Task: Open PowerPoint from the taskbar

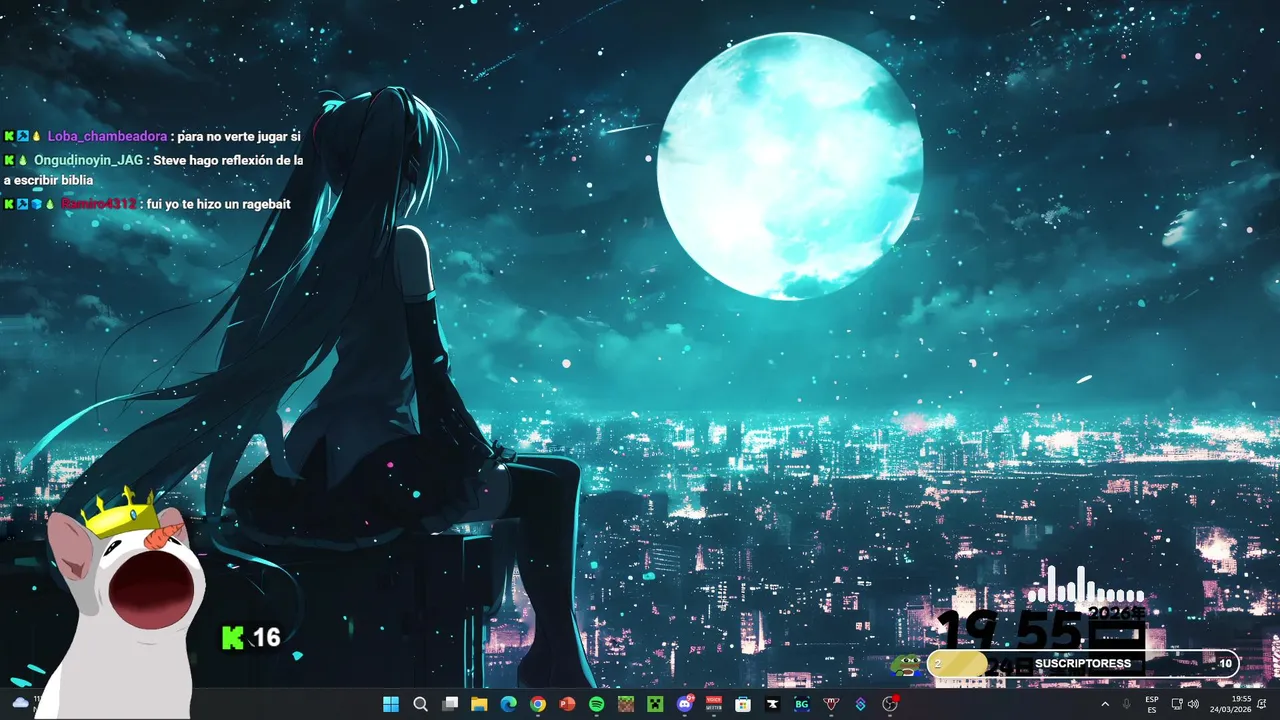Action: pos(567,704)
